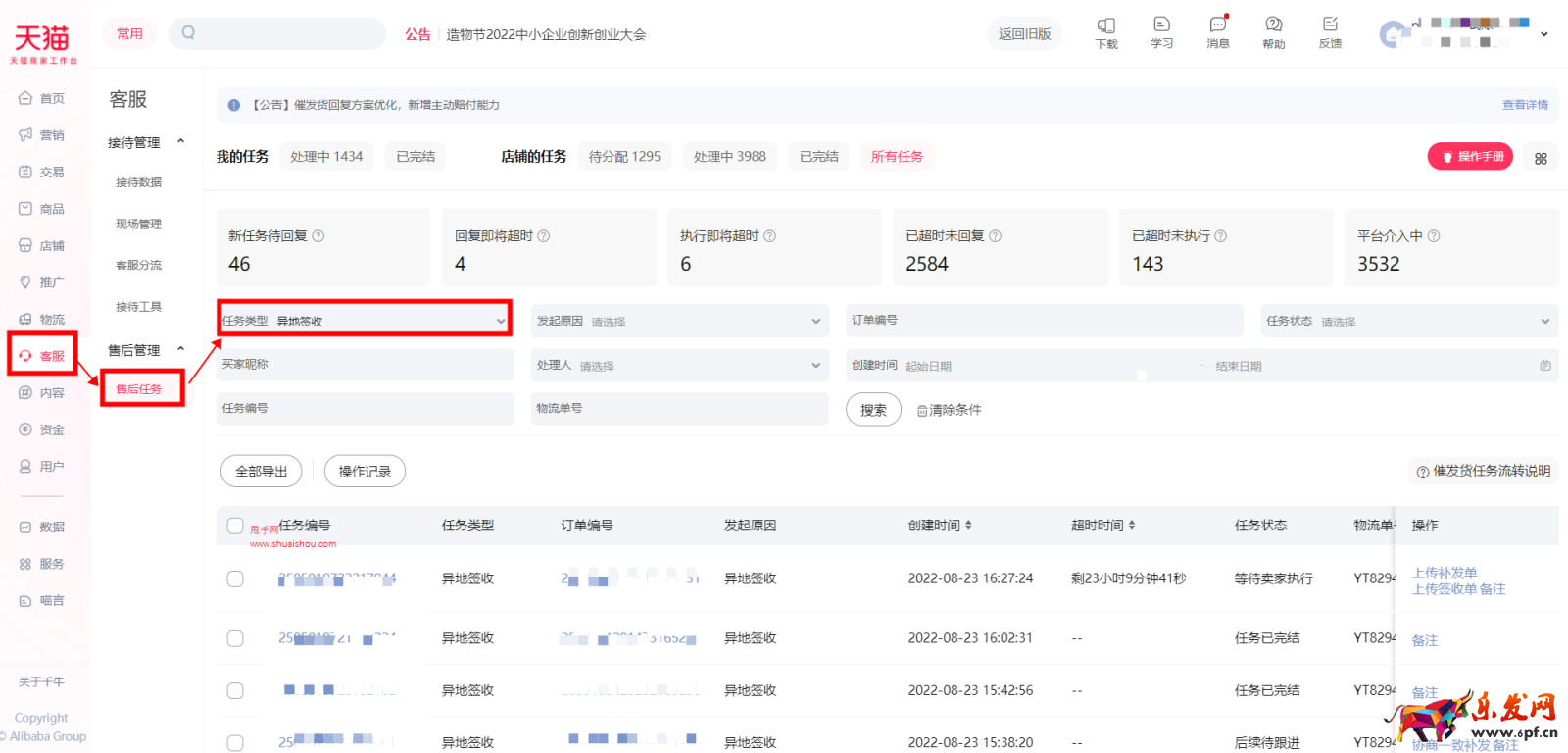Screen dimensions: 1568x753
Task: Open the 用户 users sidebar item
Action: pos(42,467)
